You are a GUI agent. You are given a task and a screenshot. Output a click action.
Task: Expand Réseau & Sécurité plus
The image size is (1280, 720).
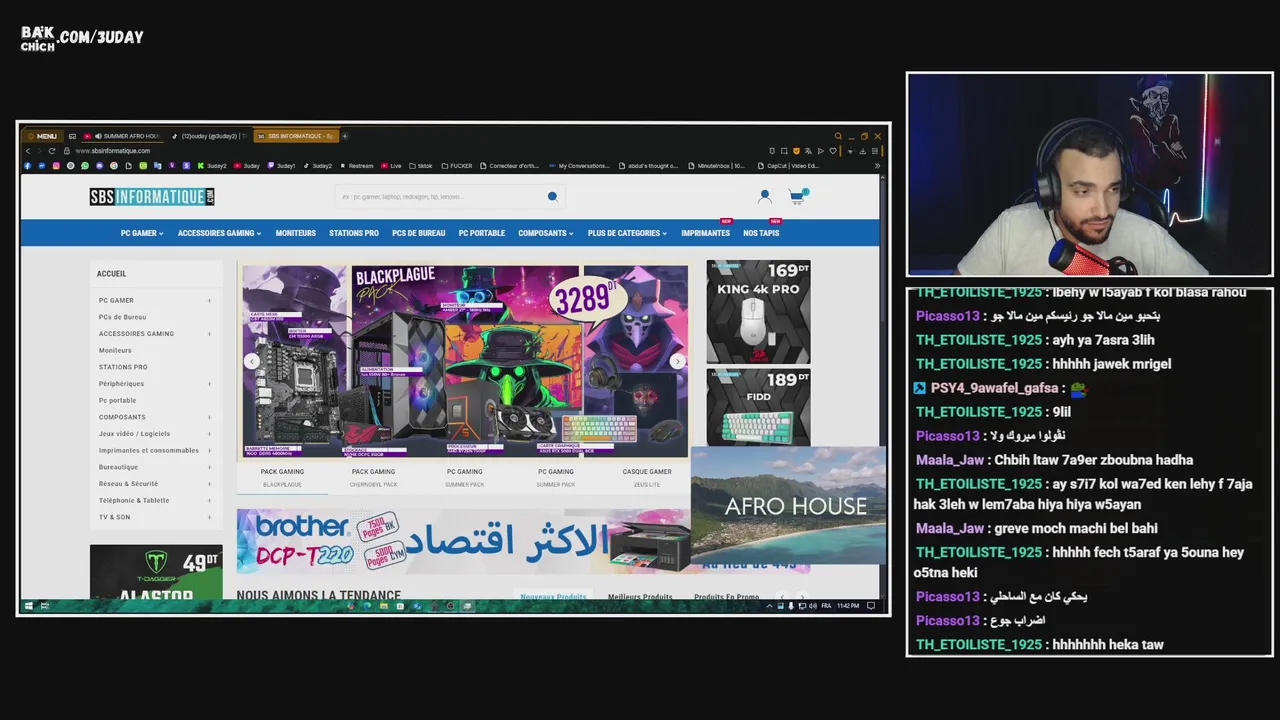coord(209,484)
